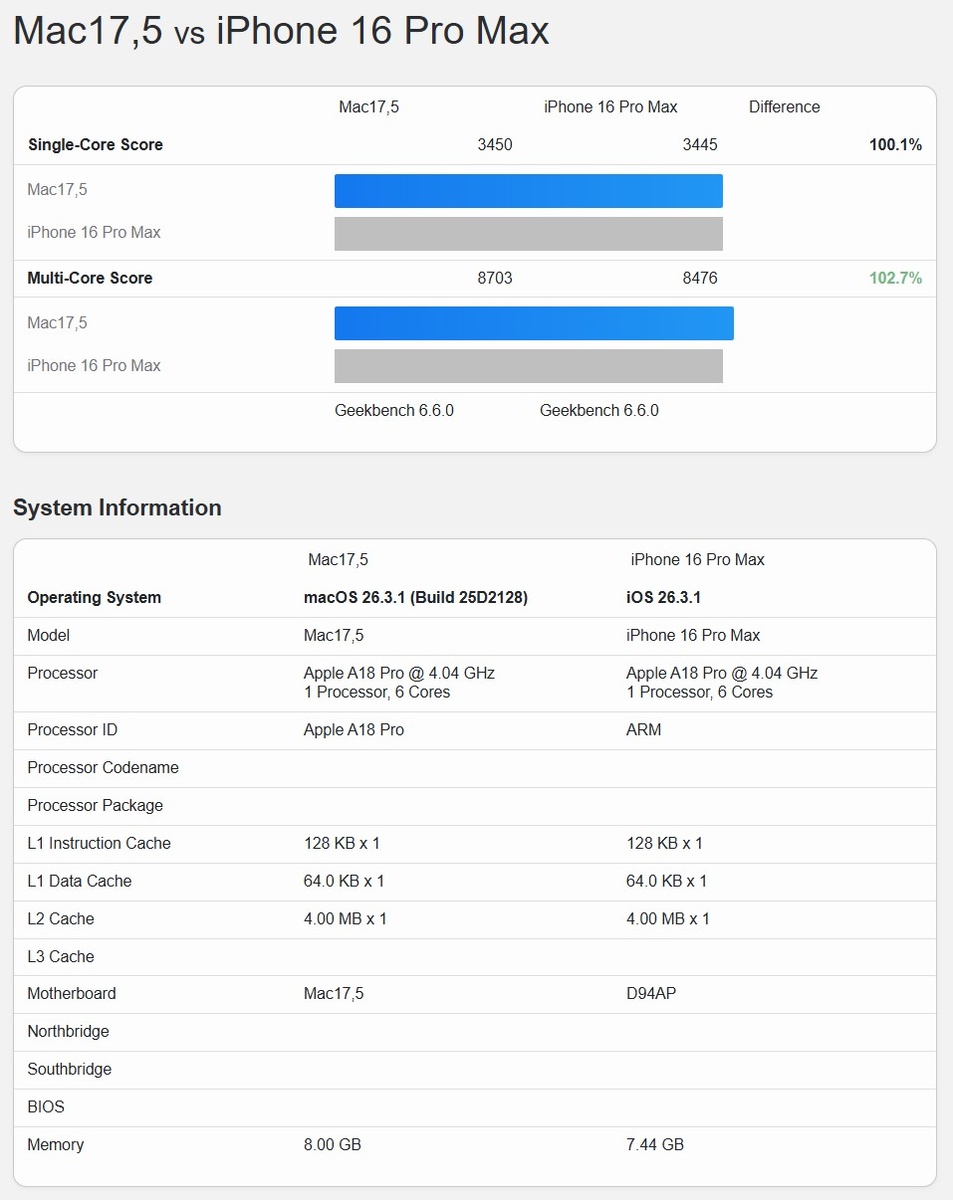Click the multi-core score 8703
Viewport: 953px width, 1200px height.
tap(496, 278)
